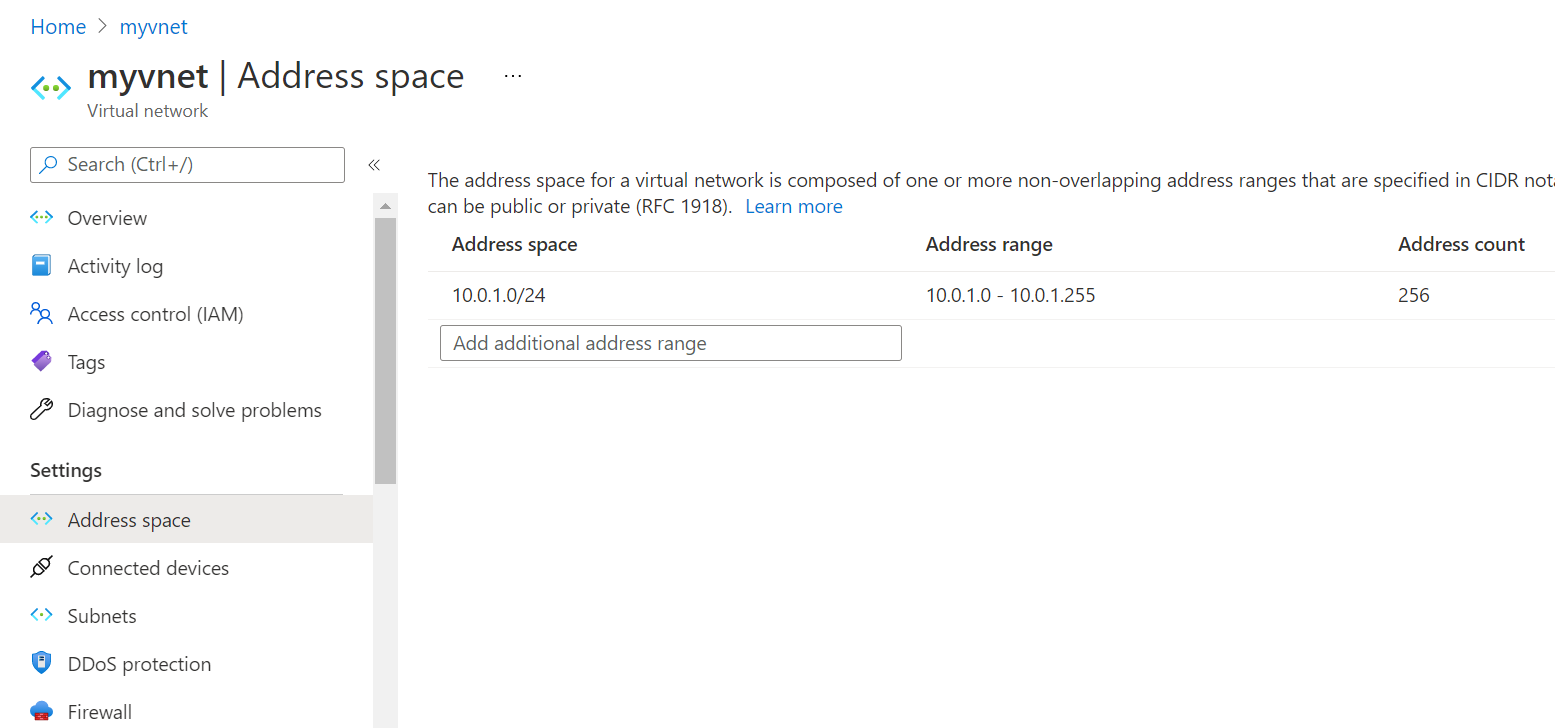
Task: Click the DDoS protection shield icon
Action: (41, 663)
